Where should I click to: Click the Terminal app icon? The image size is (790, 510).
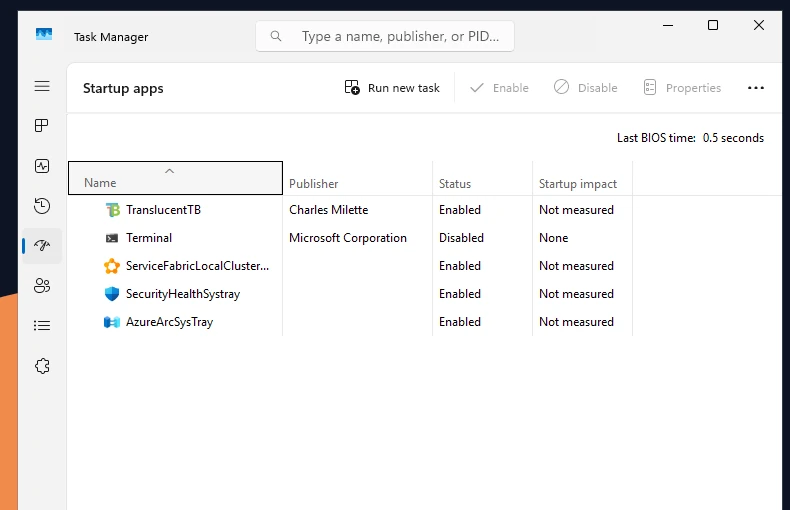[112, 238]
